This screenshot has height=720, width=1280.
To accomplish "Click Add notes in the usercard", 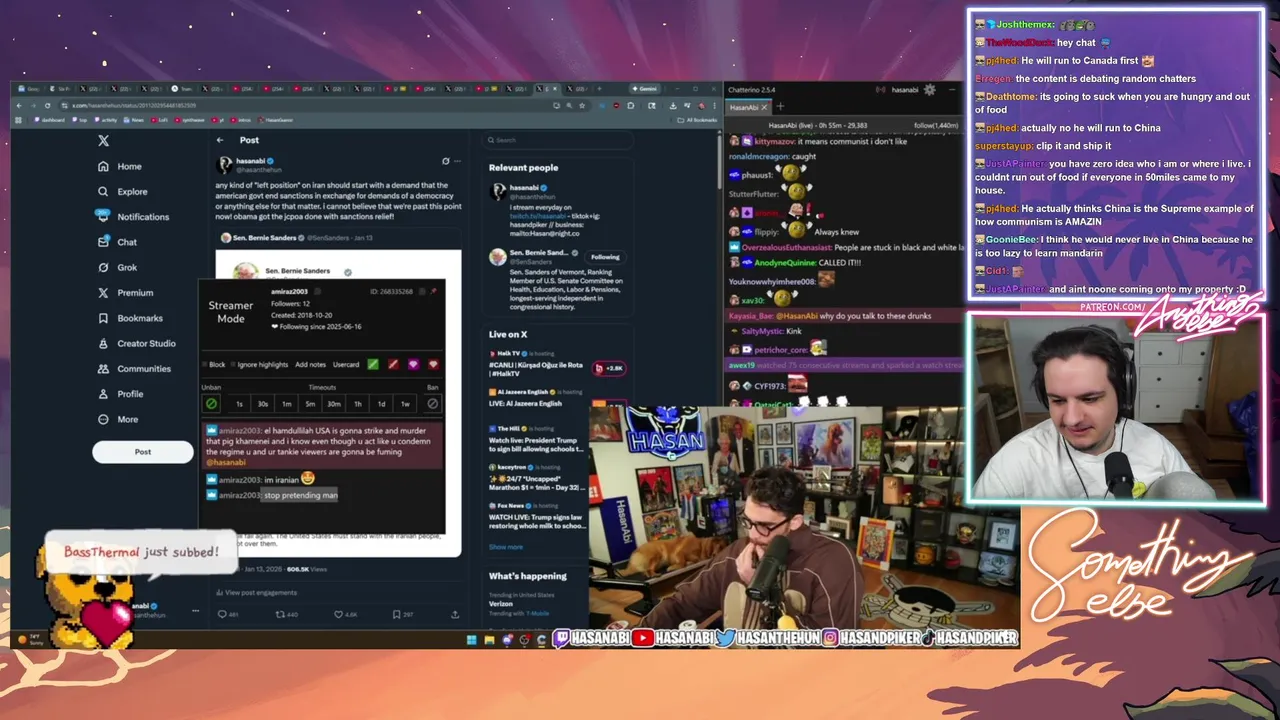I will click(311, 365).
